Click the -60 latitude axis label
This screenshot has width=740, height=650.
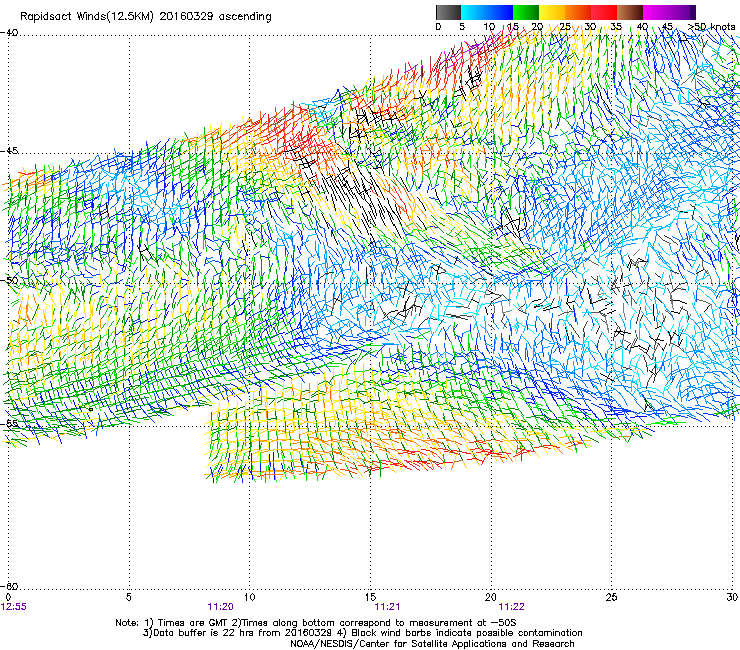point(9,586)
